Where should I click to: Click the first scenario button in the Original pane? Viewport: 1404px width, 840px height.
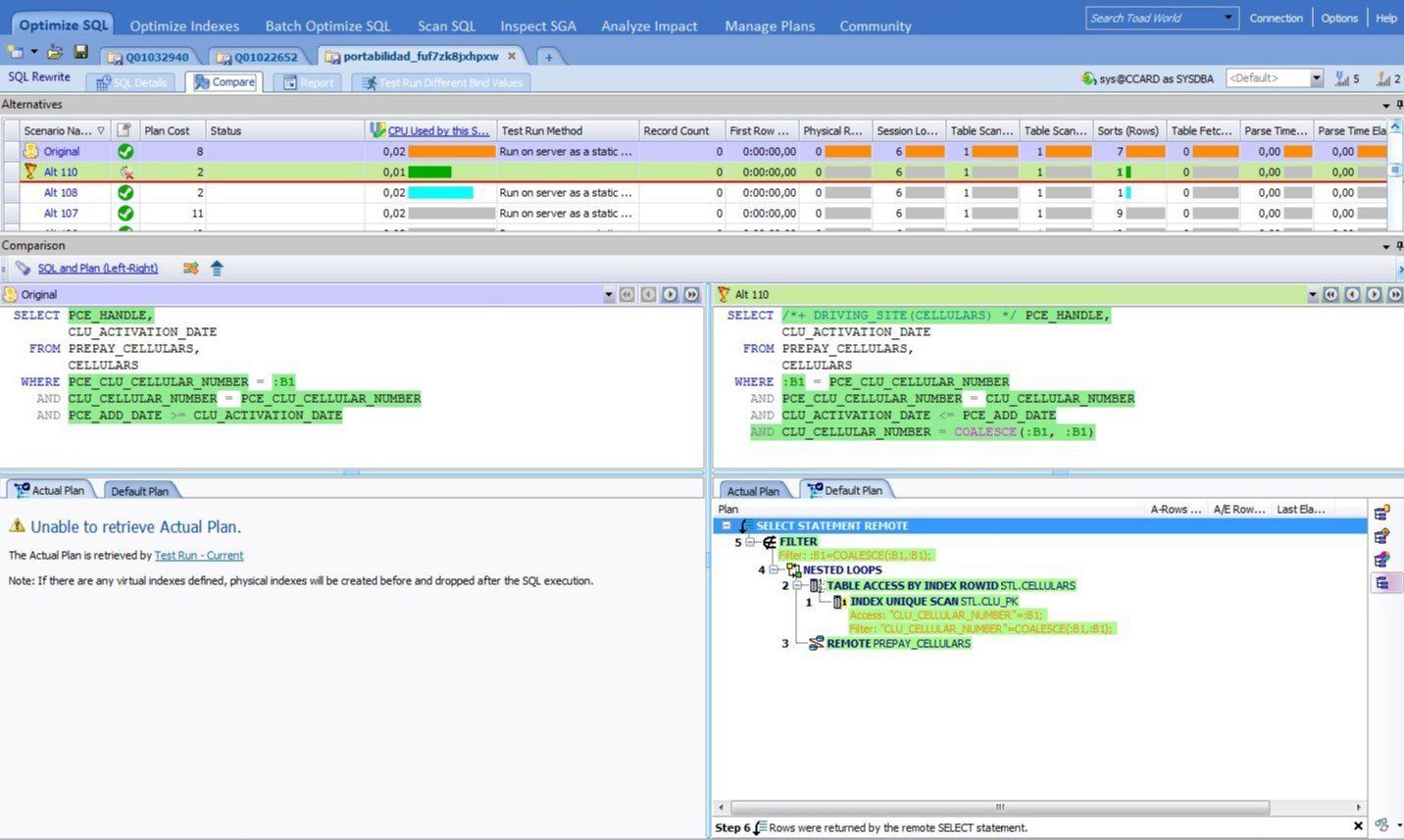click(x=627, y=294)
